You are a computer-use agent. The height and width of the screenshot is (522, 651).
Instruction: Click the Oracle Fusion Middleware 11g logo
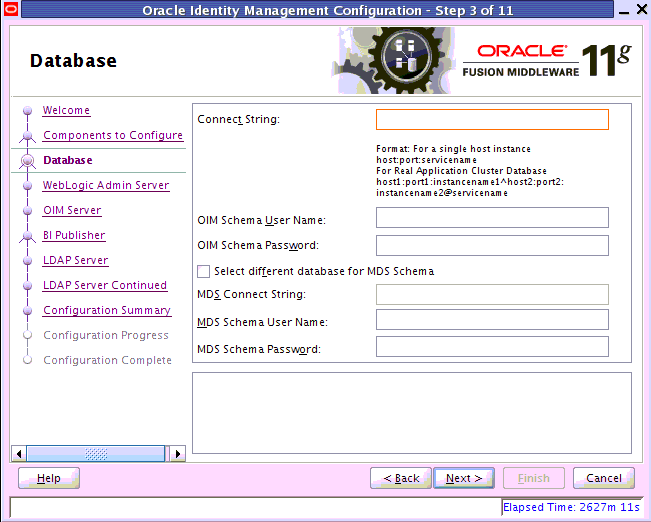tap(547, 61)
